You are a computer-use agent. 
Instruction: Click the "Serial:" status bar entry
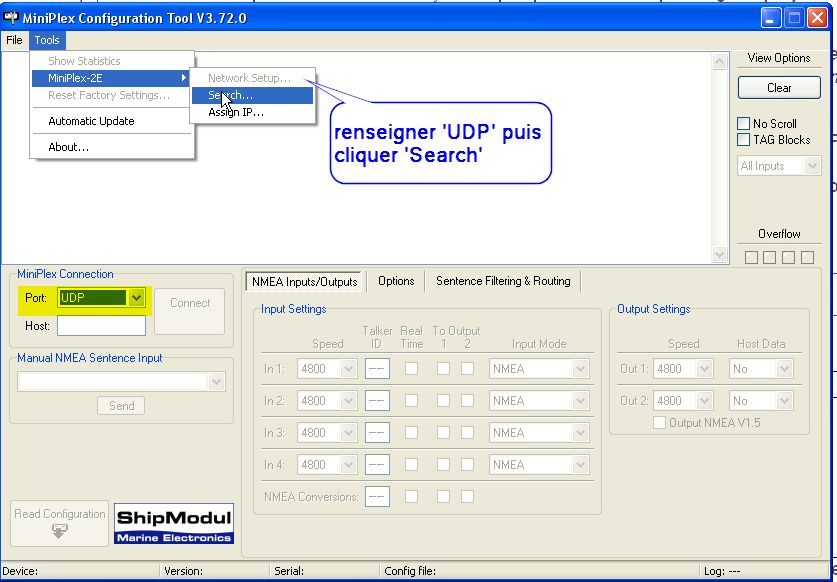click(x=289, y=571)
